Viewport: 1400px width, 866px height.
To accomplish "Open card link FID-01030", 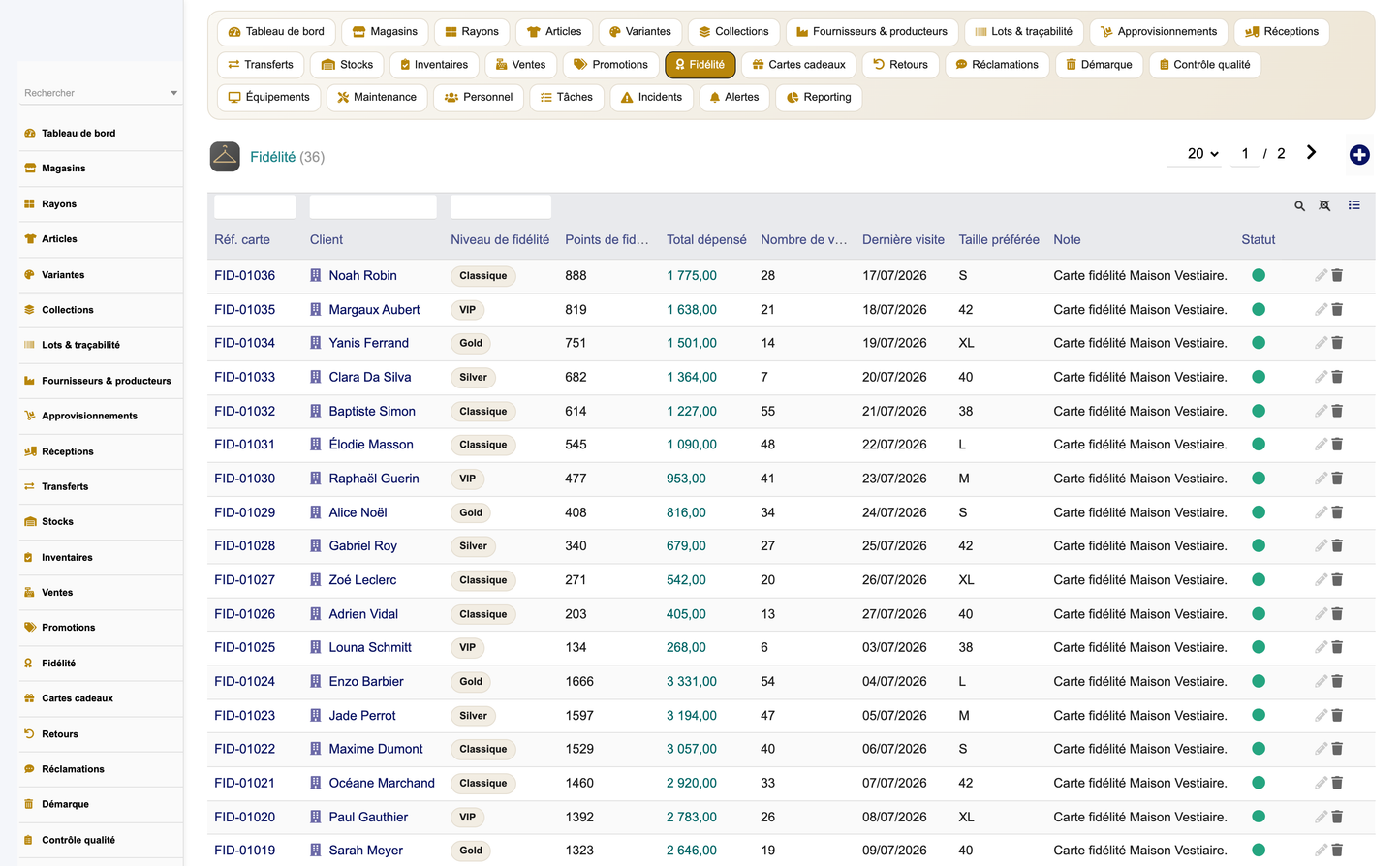I will (244, 479).
